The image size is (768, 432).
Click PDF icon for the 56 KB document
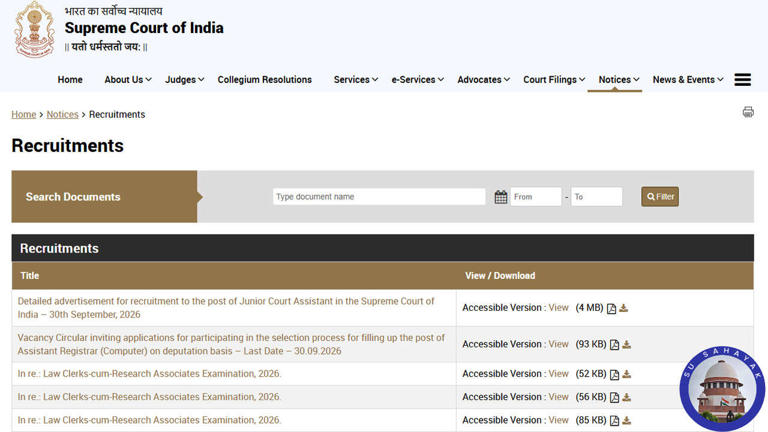pyautogui.click(x=614, y=398)
